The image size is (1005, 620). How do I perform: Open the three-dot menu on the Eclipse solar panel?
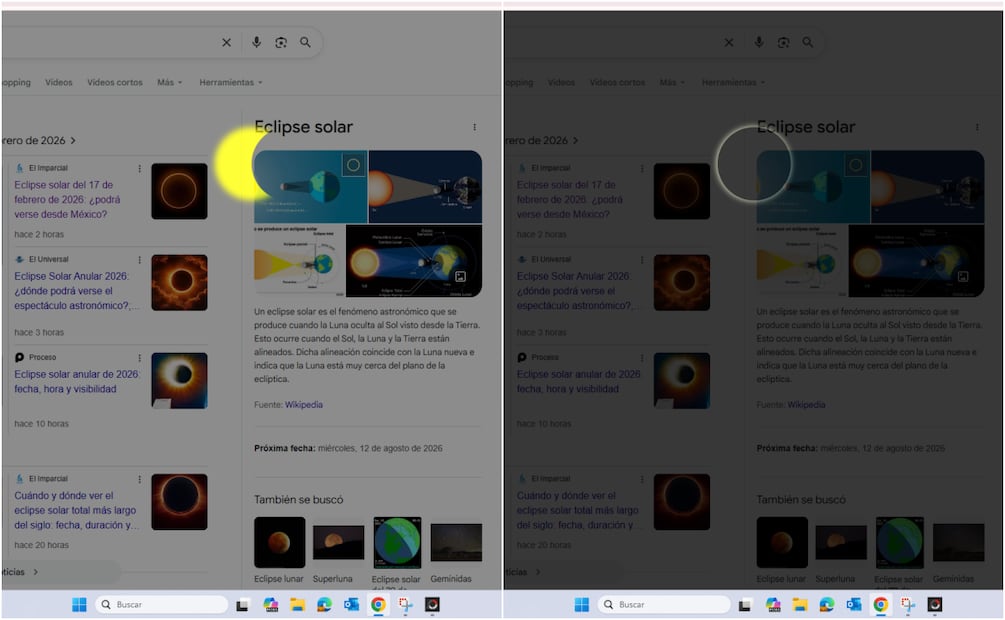[x=475, y=127]
